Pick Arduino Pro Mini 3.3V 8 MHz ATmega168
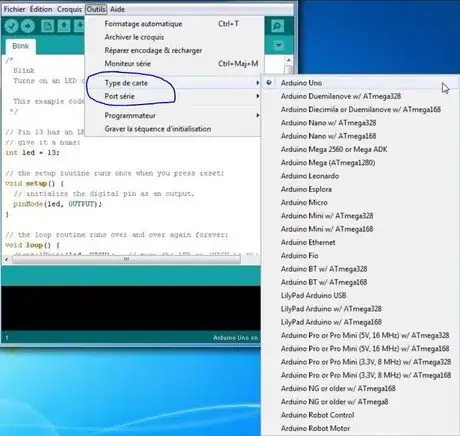460x436 pixels. click(360, 375)
